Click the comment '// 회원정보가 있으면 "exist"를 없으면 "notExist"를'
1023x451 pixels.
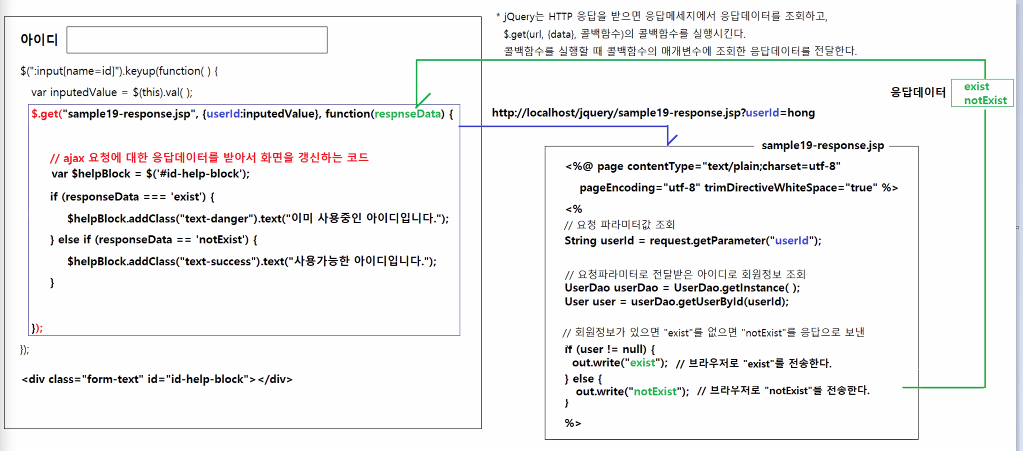(714, 332)
